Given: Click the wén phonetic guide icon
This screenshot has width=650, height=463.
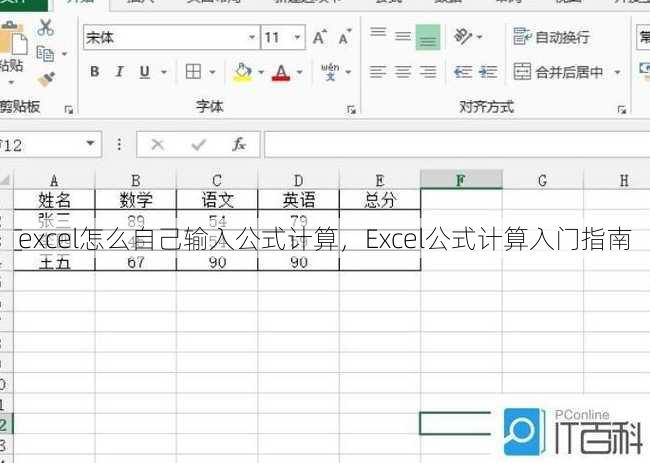Looking at the screenshot, I should (x=330, y=71).
